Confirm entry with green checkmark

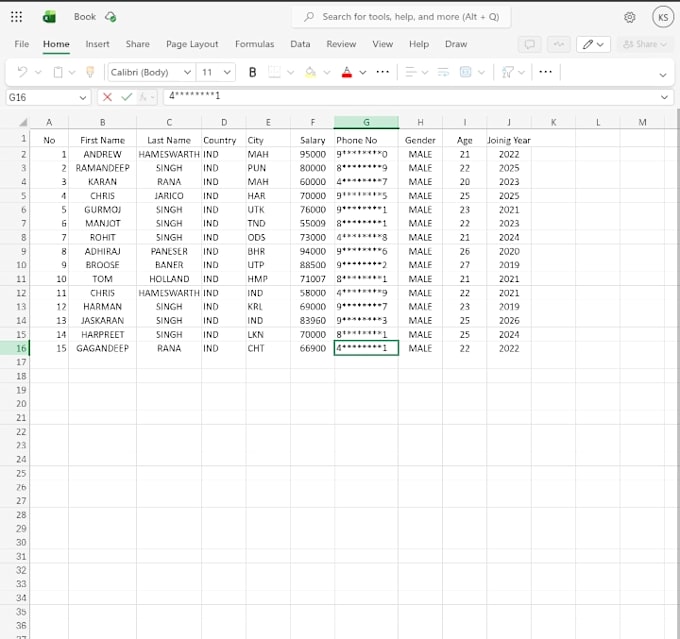pyautogui.click(x=127, y=97)
